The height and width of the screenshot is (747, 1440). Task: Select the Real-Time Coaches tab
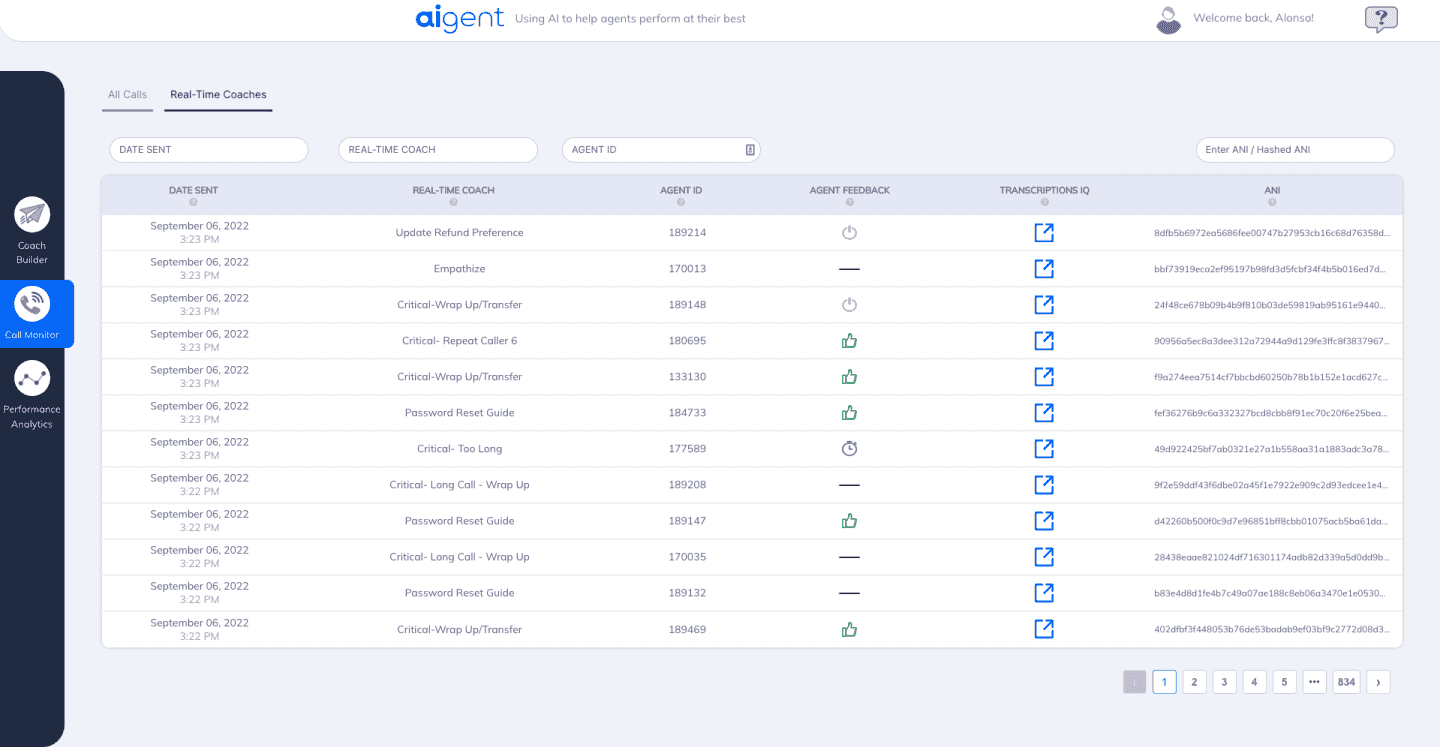tap(218, 95)
